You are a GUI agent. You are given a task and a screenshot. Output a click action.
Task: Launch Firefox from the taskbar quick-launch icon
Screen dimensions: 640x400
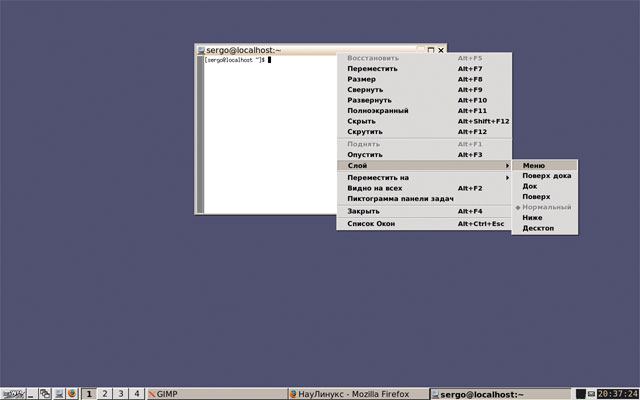pyautogui.click(x=72, y=393)
